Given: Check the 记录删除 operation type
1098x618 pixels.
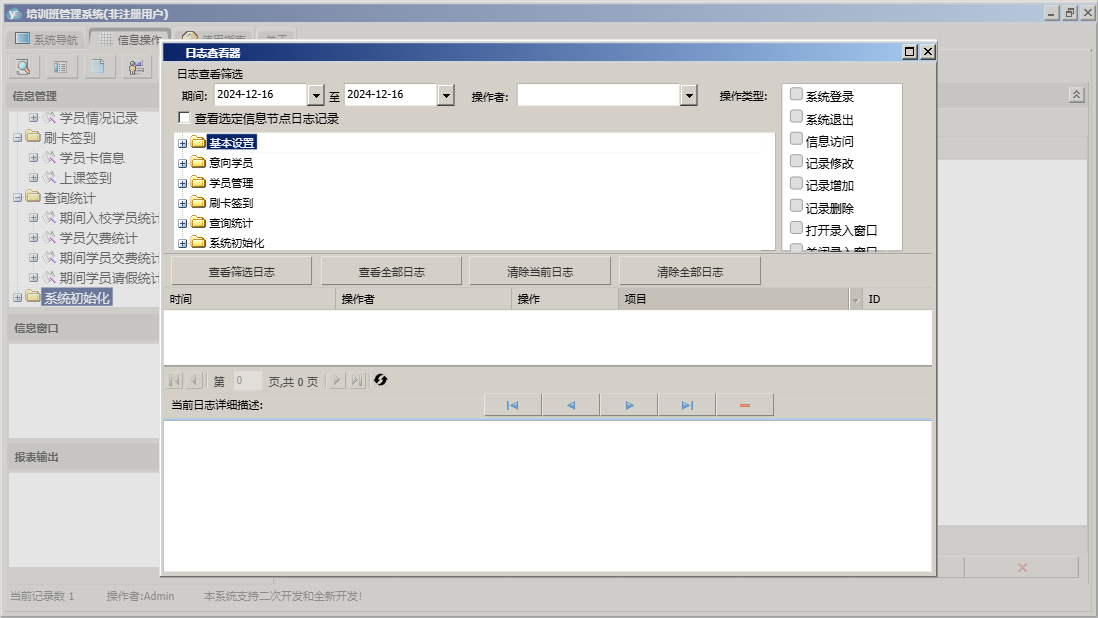Looking at the screenshot, I should pyautogui.click(x=796, y=206).
